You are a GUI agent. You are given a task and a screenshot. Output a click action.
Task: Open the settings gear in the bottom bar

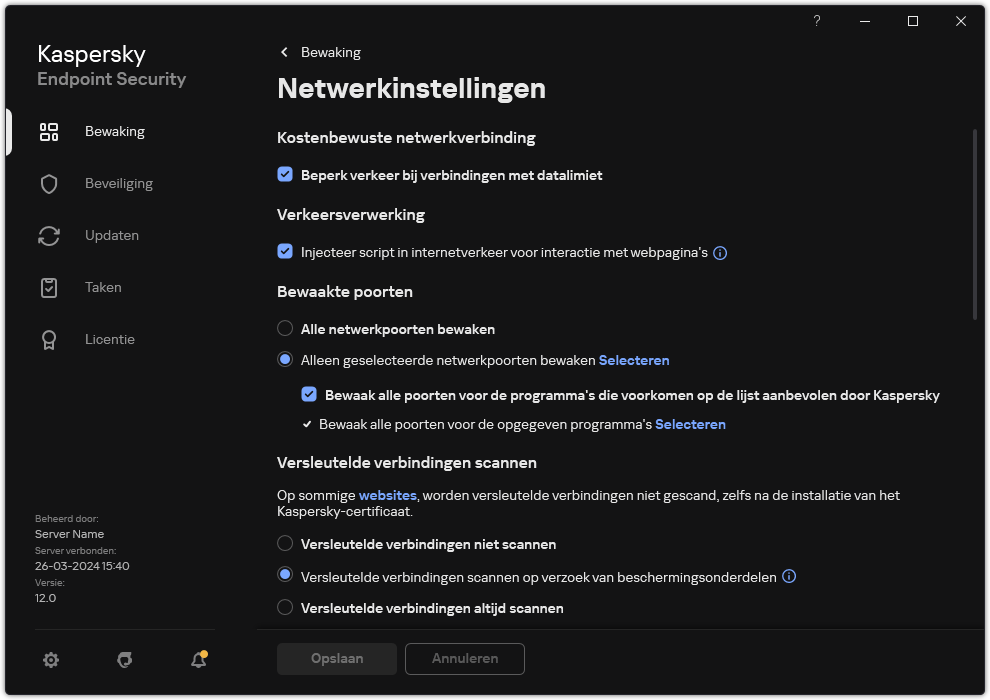click(x=50, y=660)
